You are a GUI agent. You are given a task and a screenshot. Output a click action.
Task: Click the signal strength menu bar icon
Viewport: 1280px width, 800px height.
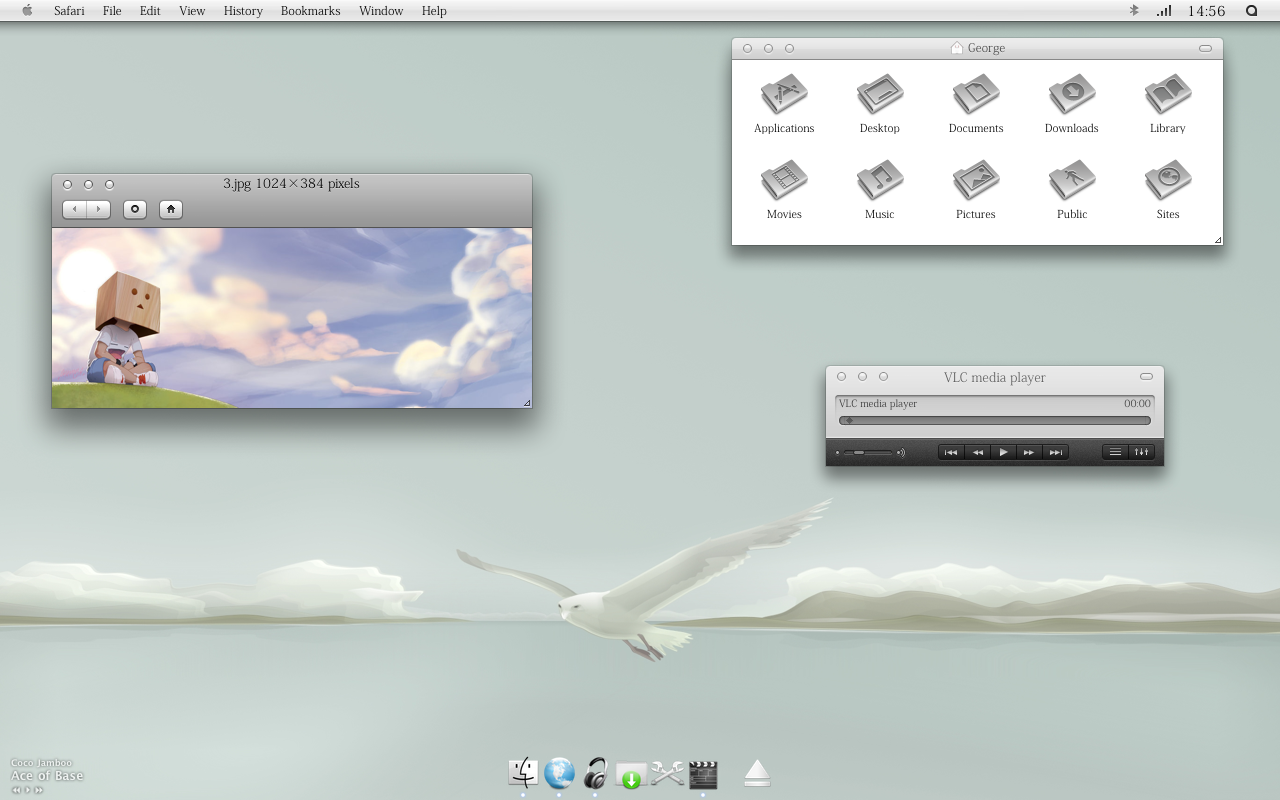(1164, 11)
